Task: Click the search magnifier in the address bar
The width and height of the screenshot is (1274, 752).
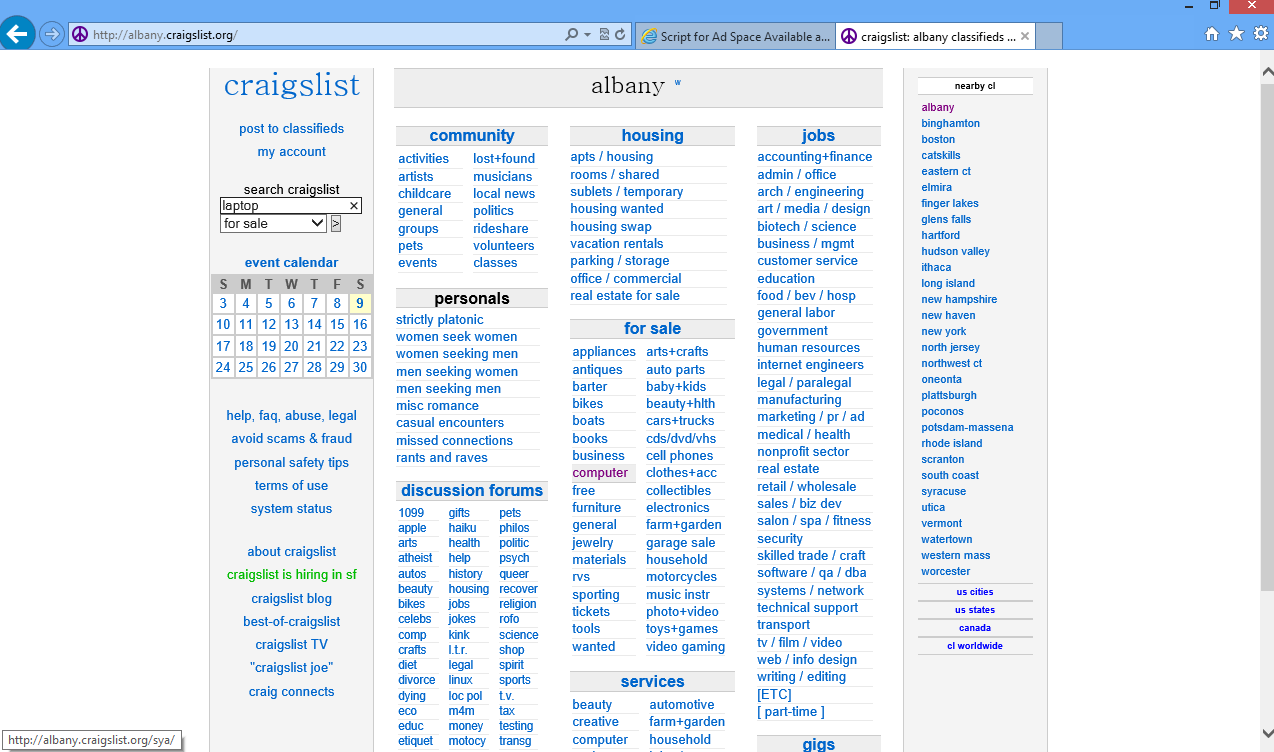Action: click(571, 35)
